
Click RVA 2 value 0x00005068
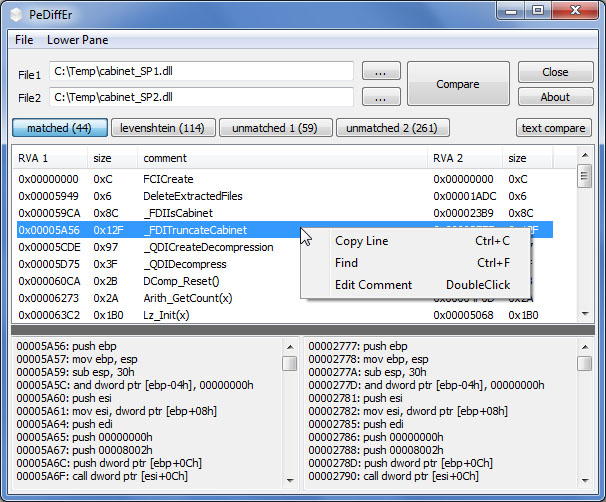coord(463,315)
